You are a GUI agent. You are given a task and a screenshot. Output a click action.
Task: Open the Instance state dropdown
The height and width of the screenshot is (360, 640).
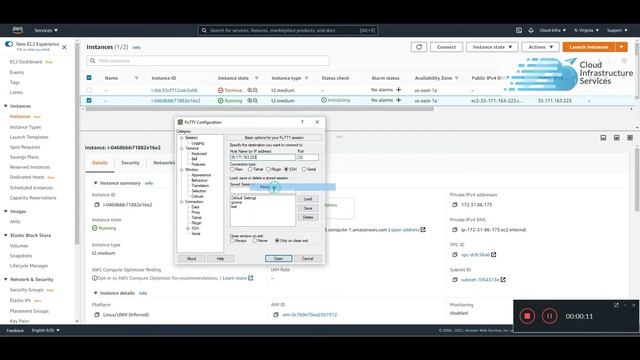[492, 47]
